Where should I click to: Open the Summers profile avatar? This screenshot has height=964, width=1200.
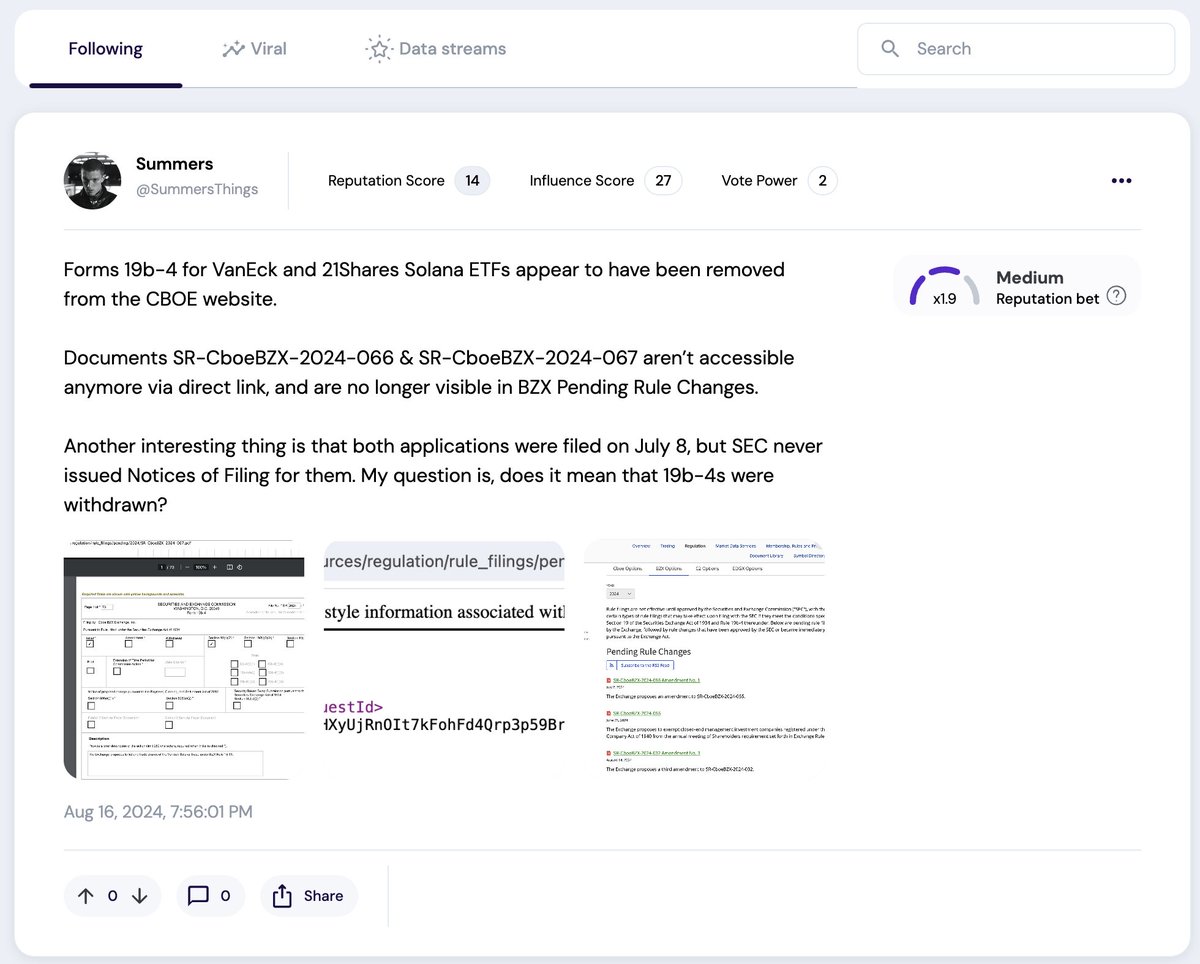(93, 181)
